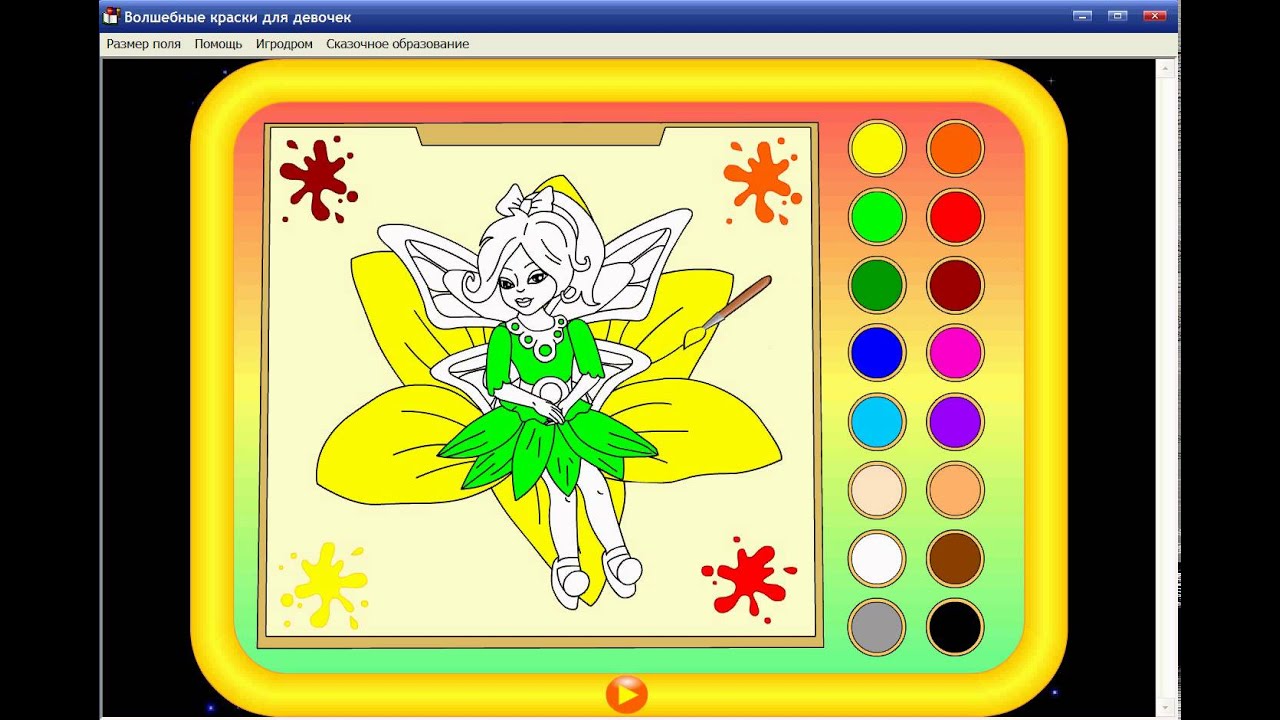Select the bright red paint
Screen dimensions: 1280x720
(x=955, y=217)
